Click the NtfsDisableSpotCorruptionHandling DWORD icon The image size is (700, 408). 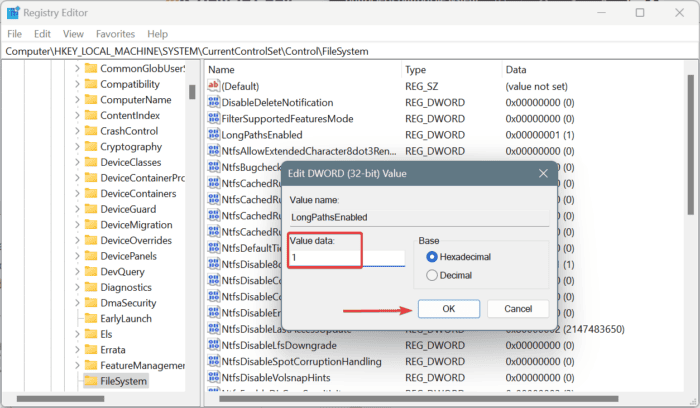214,361
